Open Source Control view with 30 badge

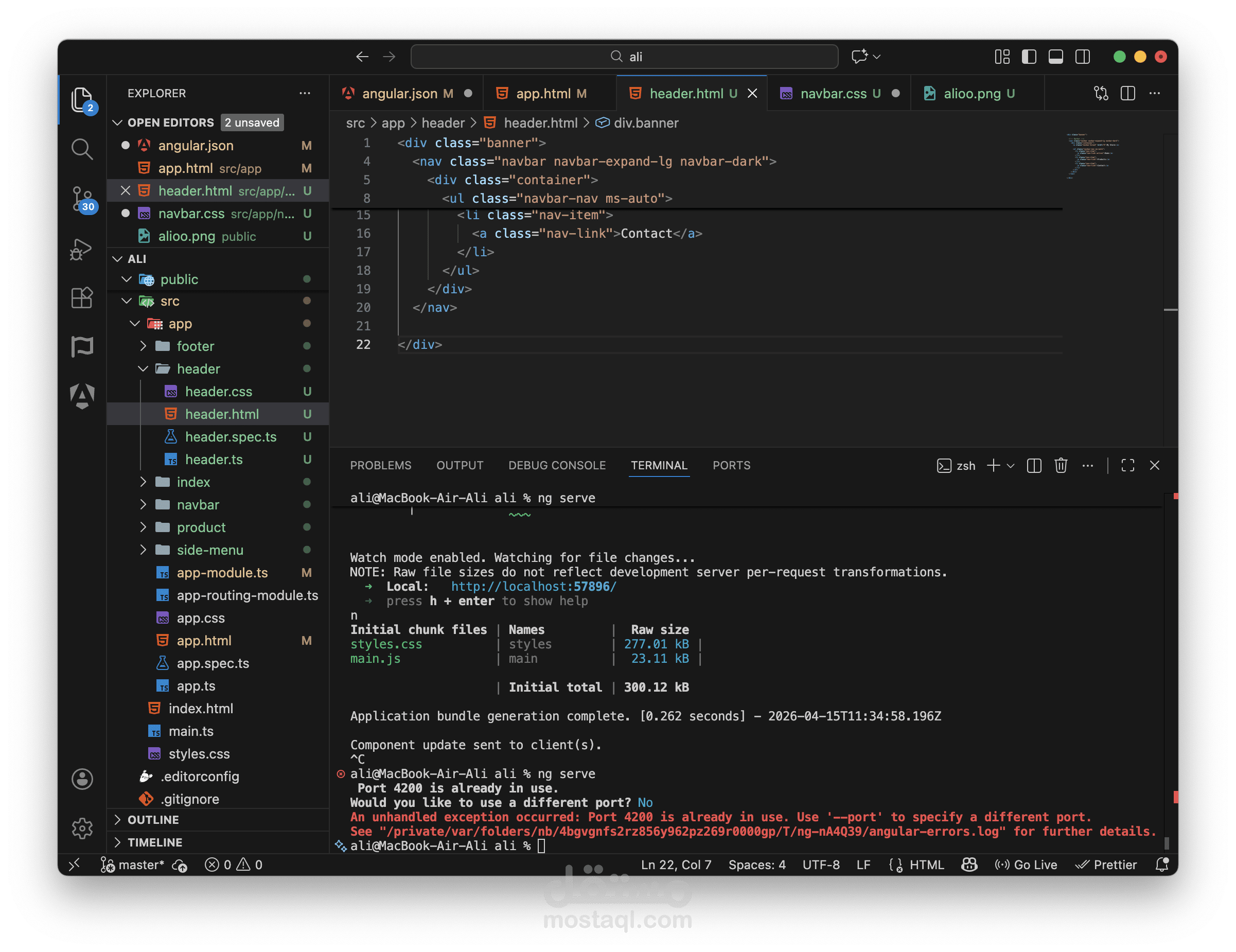coord(82,199)
